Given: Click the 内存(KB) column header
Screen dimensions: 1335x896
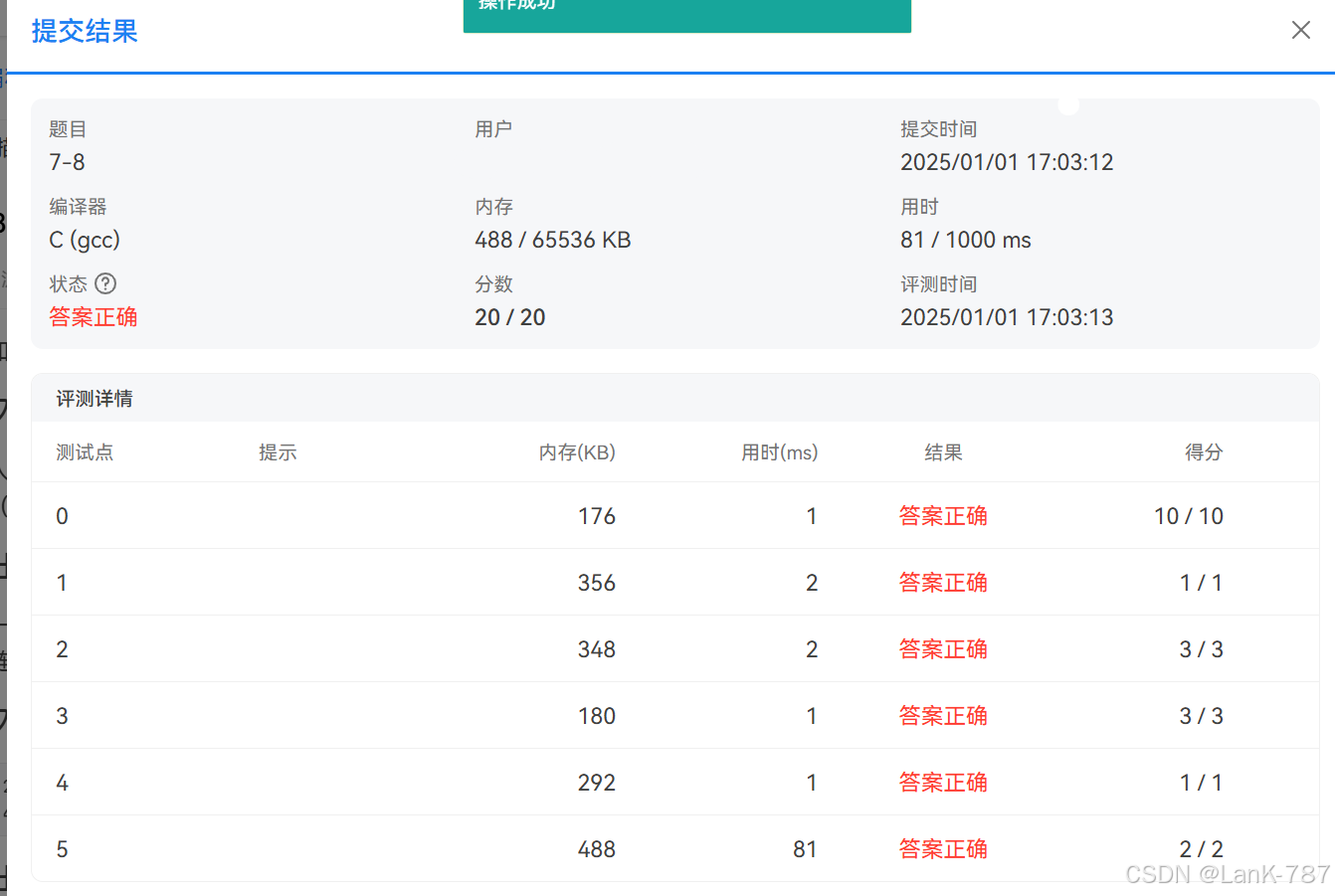Looking at the screenshot, I should (x=577, y=452).
